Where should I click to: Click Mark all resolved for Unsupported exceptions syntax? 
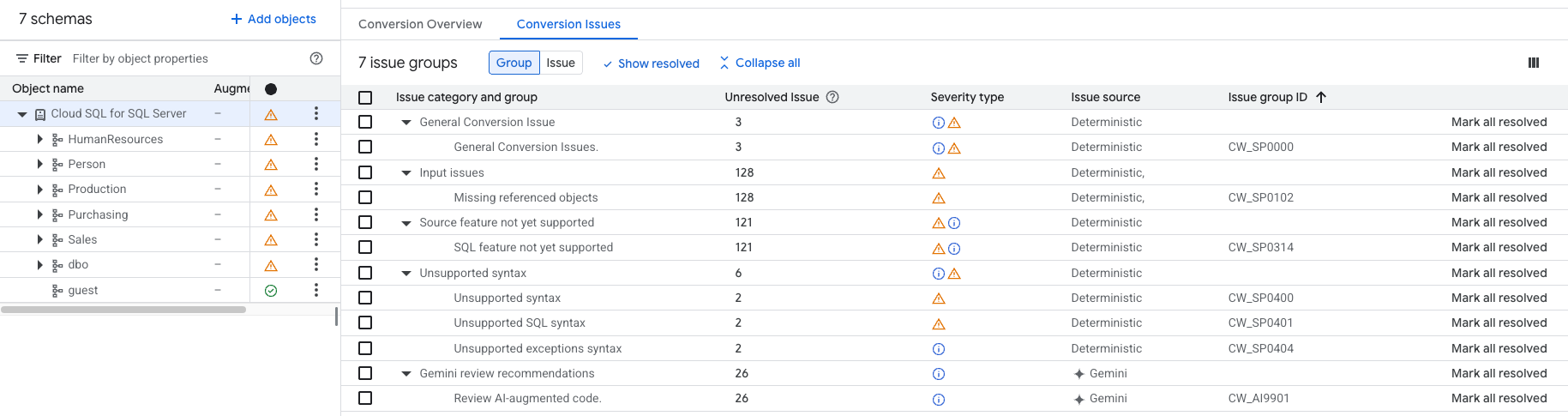1499,348
